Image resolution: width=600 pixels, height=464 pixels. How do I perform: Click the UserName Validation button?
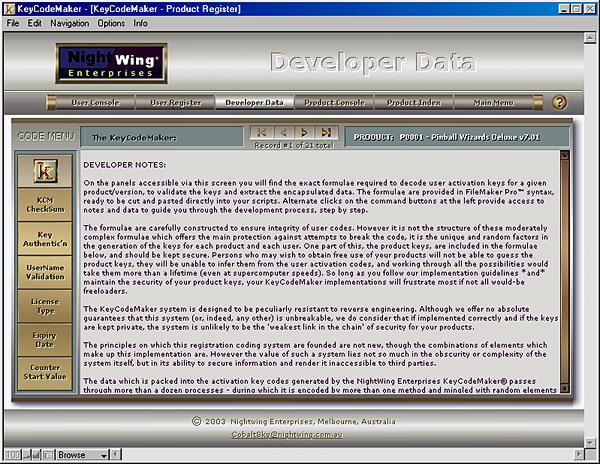pyautogui.click(x=45, y=272)
